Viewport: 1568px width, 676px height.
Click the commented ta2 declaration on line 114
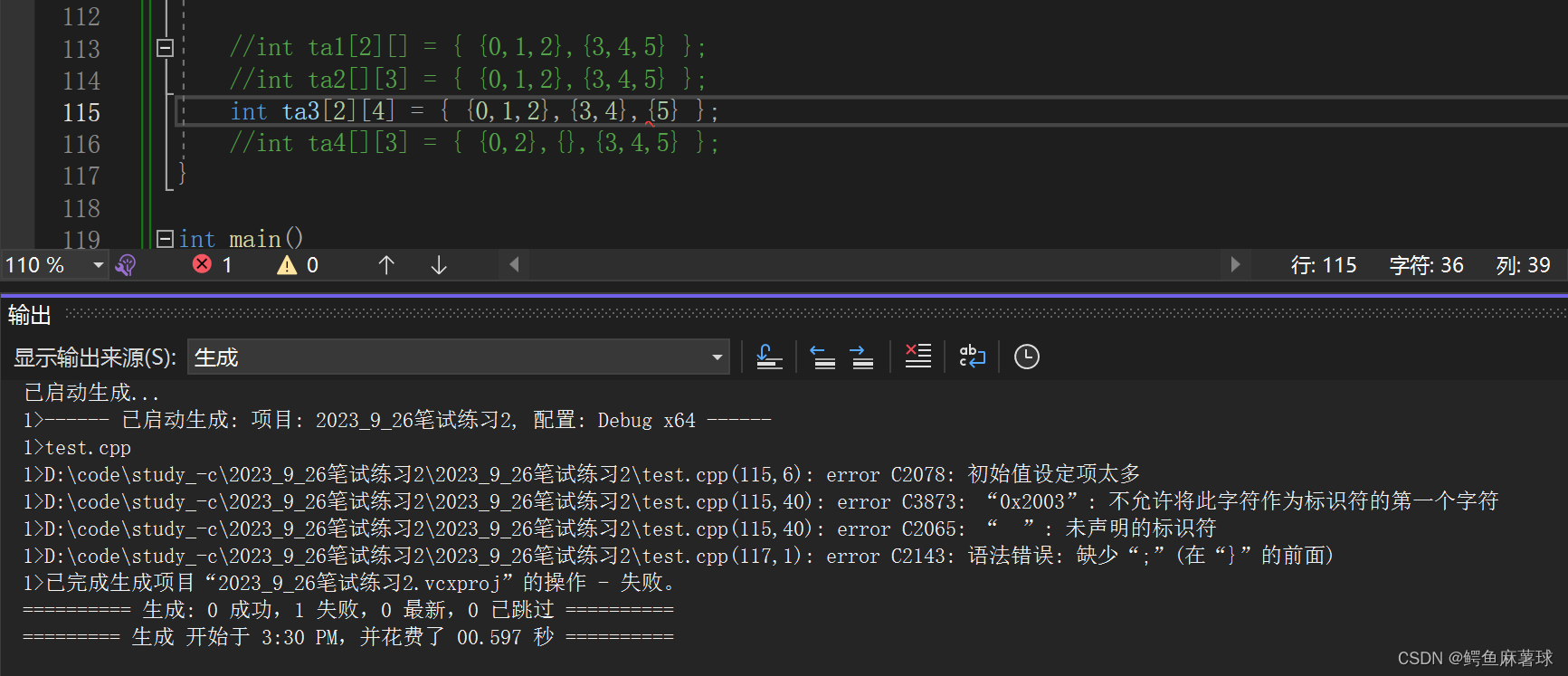(x=467, y=80)
